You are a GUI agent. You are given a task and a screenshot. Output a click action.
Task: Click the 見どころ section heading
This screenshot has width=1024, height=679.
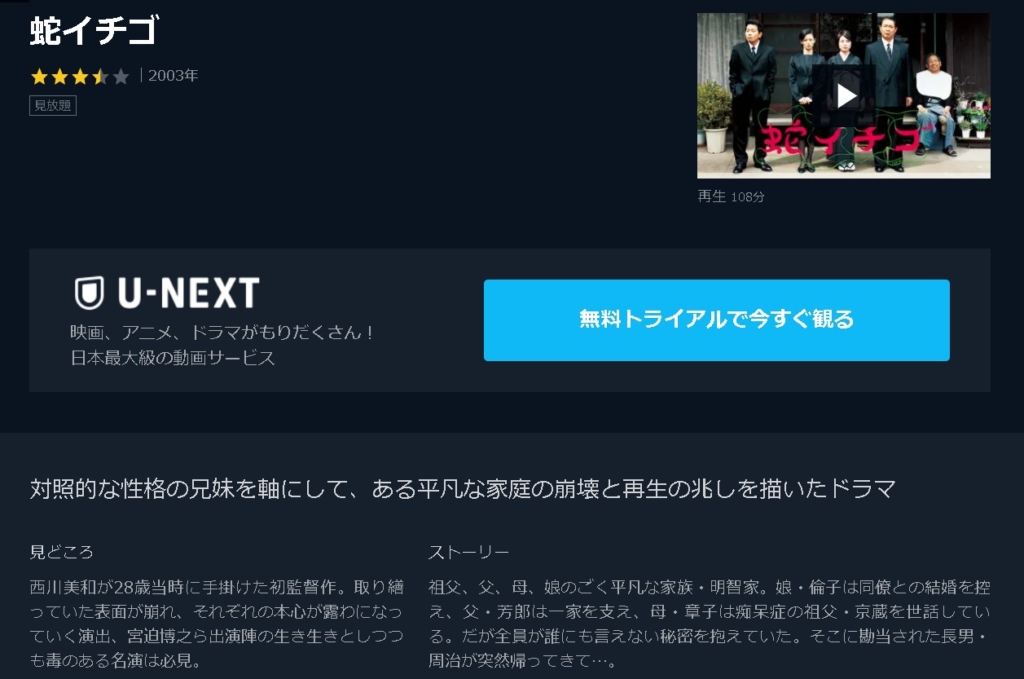pos(61,552)
